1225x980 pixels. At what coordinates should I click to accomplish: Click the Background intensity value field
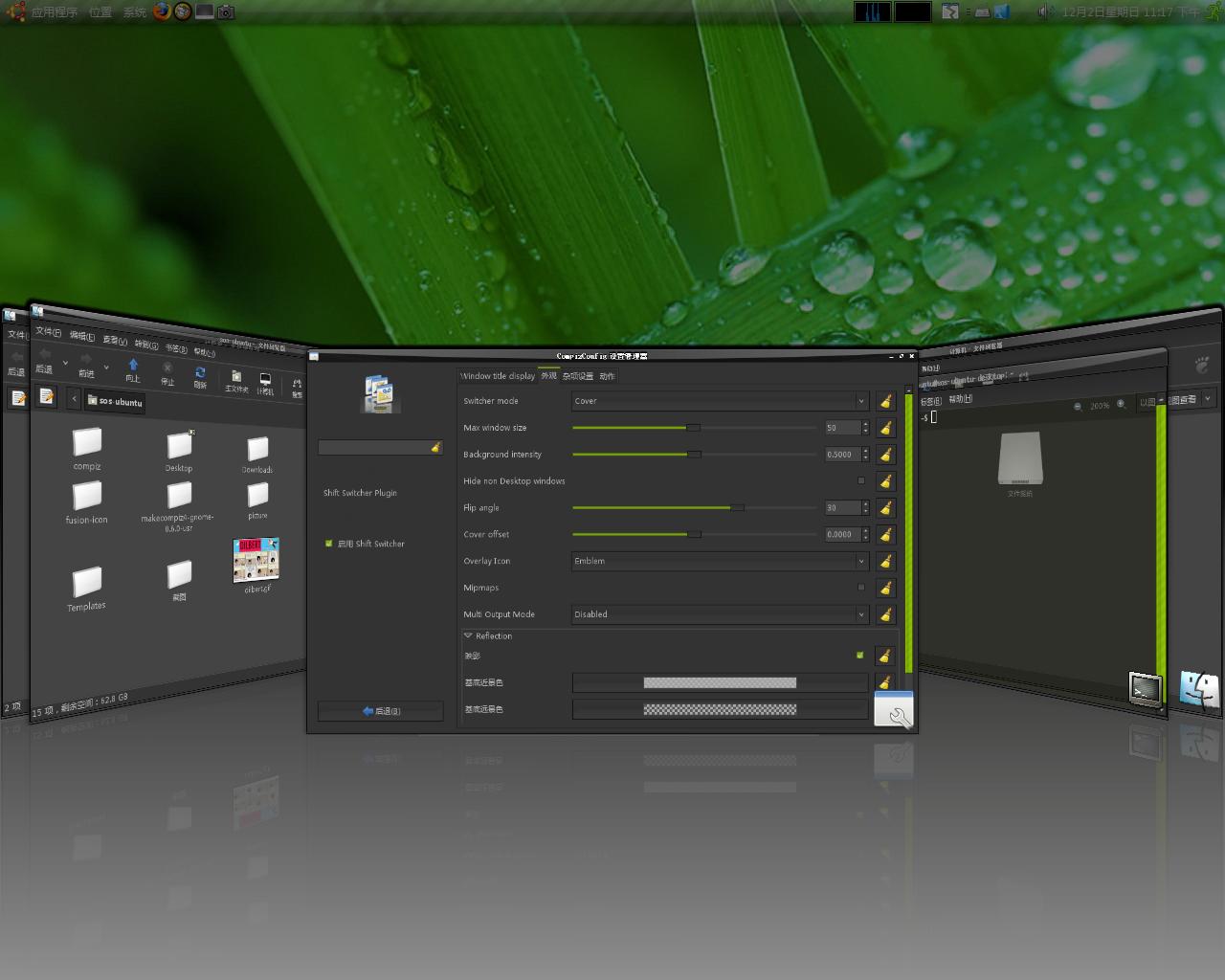pyautogui.click(x=842, y=455)
